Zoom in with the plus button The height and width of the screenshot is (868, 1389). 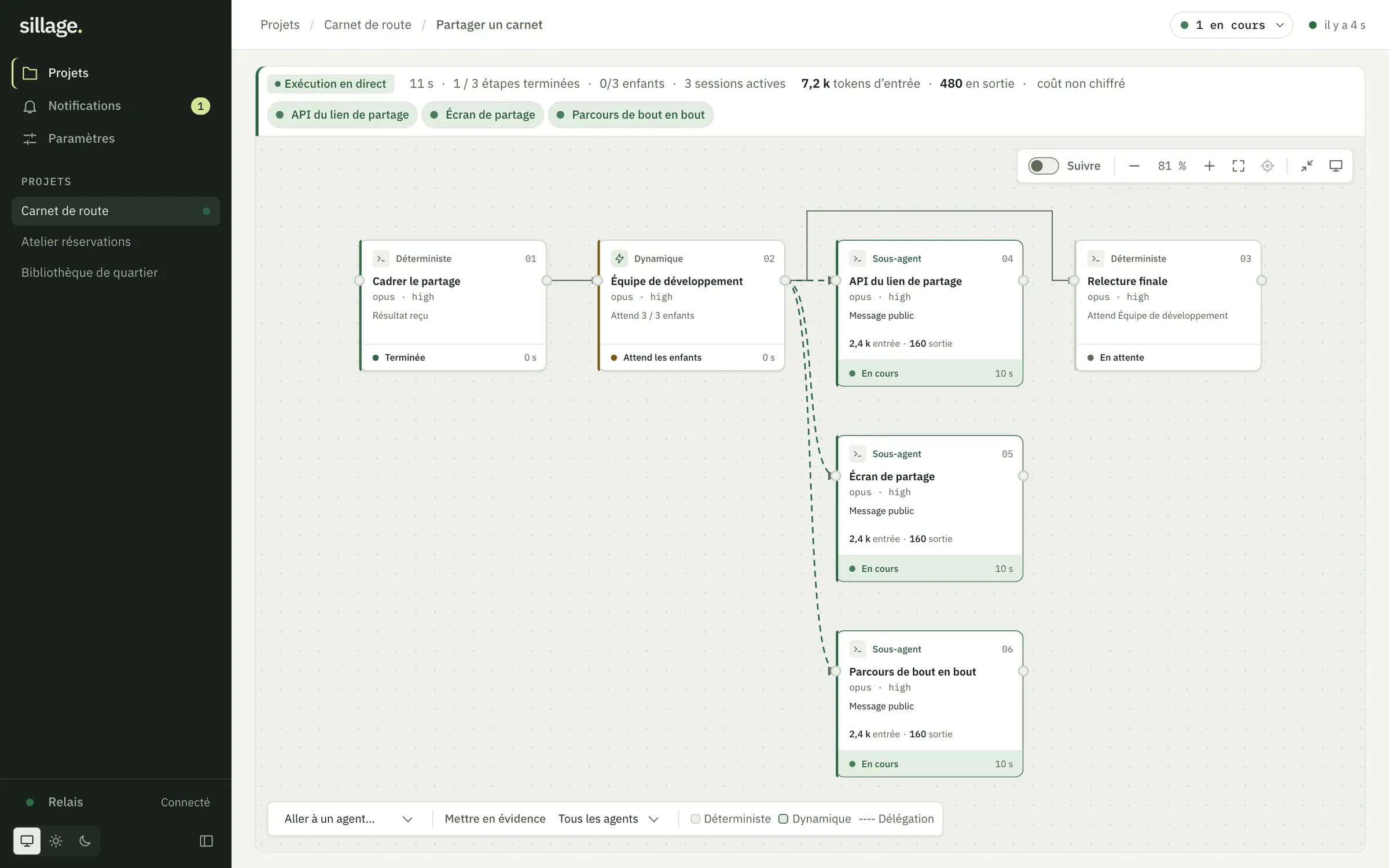[1210, 166]
